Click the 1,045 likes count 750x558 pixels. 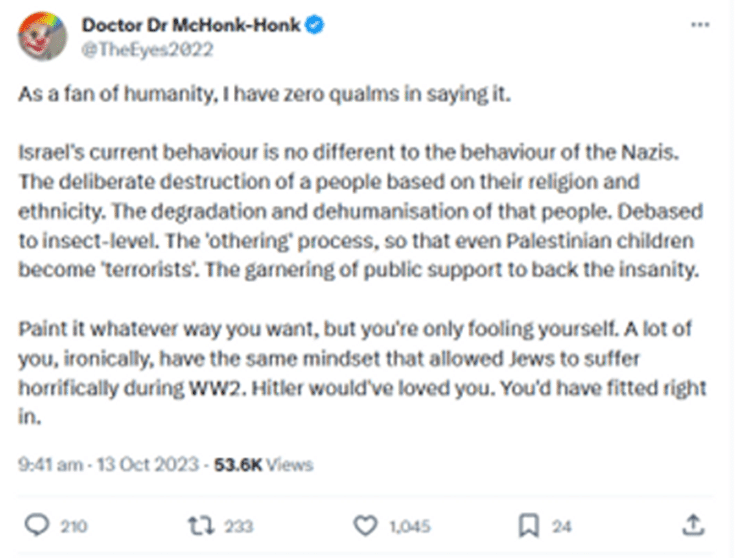(x=410, y=526)
